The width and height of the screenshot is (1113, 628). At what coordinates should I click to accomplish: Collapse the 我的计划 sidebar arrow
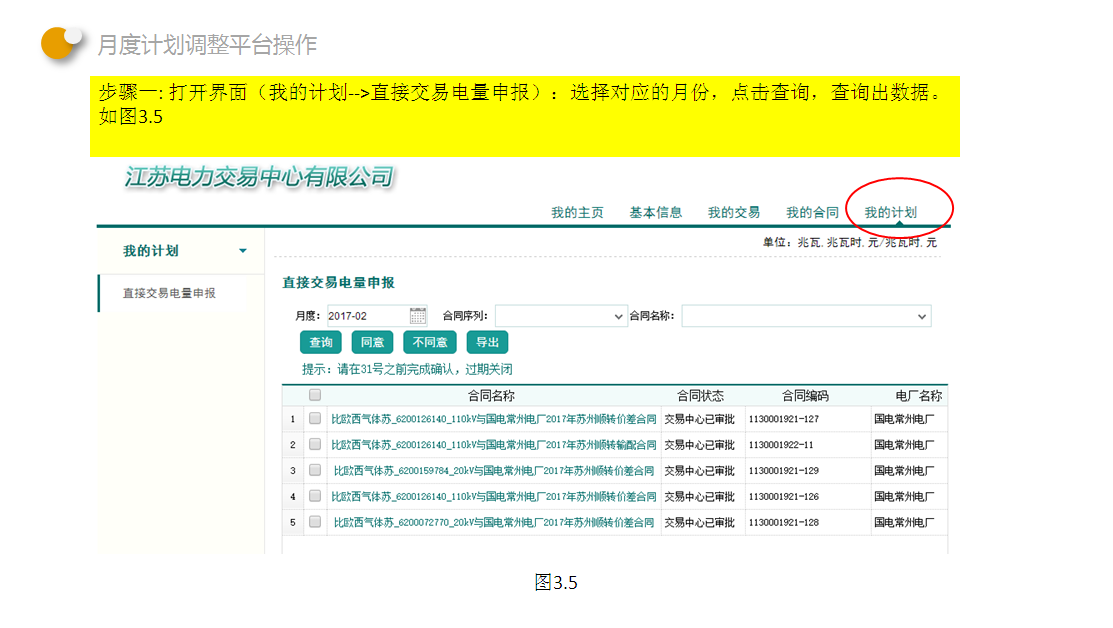[242, 251]
